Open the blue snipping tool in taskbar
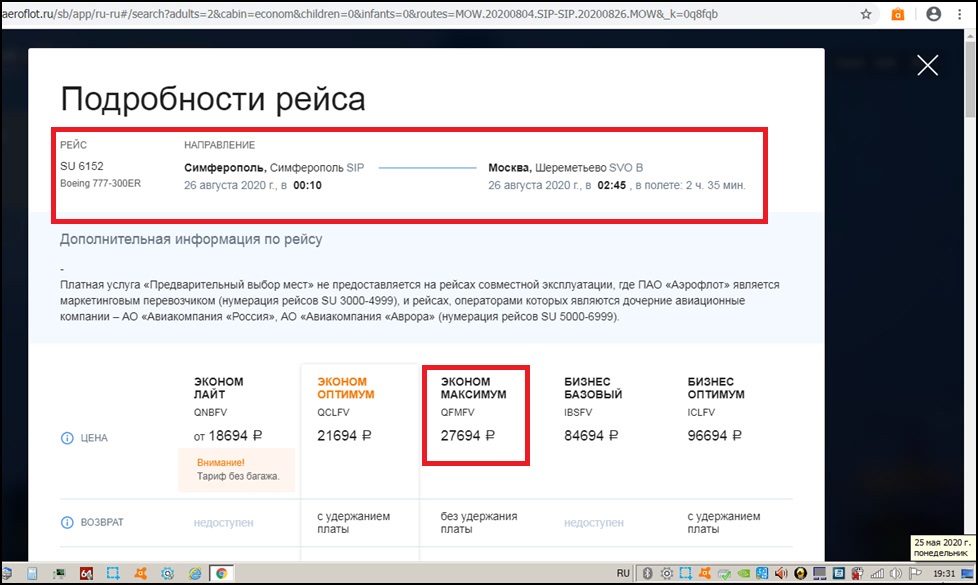The height and width of the screenshot is (585, 978). click(113, 573)
